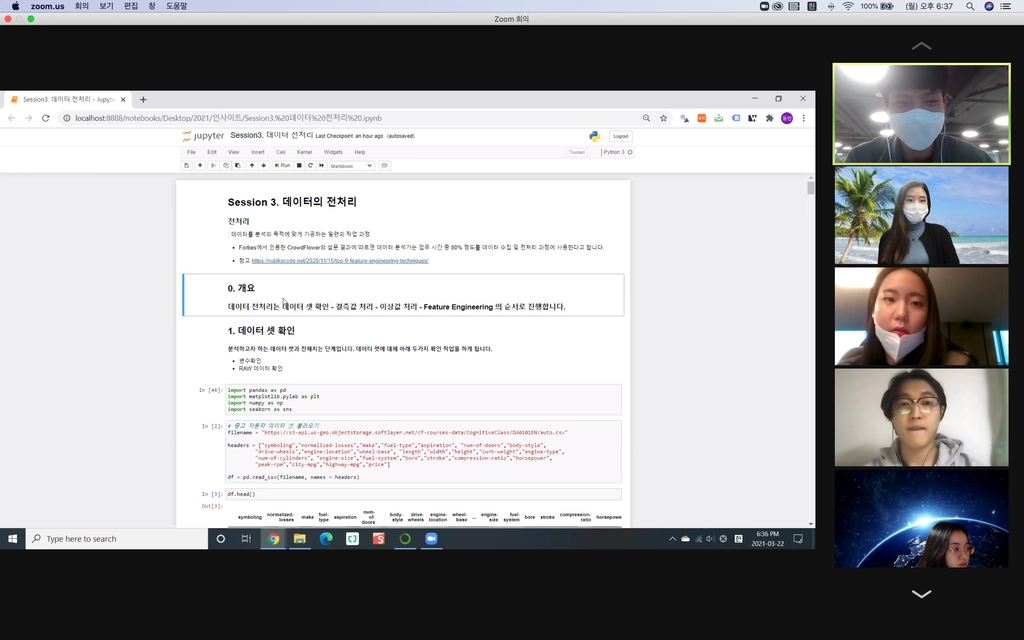The width and height of the screenshot is (1024, 640).
Task: Click the import pandas code cell
Action: click(x=423, y=400)
